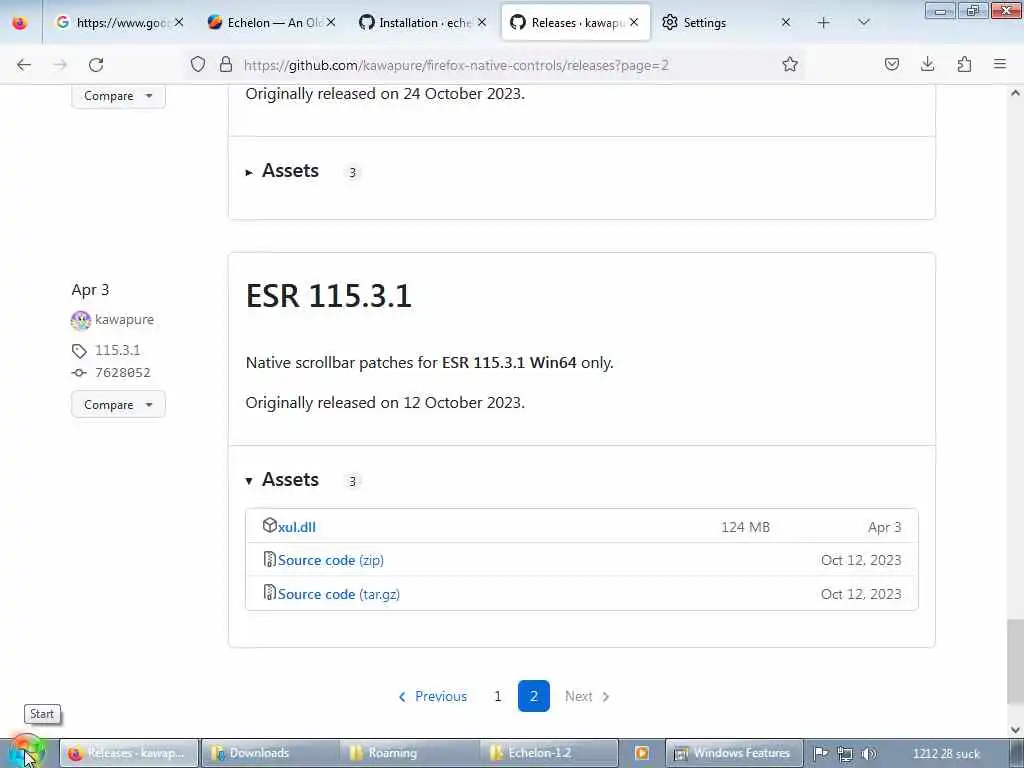Open Compare dropdown for 115.3.1

tap(118, 404)
